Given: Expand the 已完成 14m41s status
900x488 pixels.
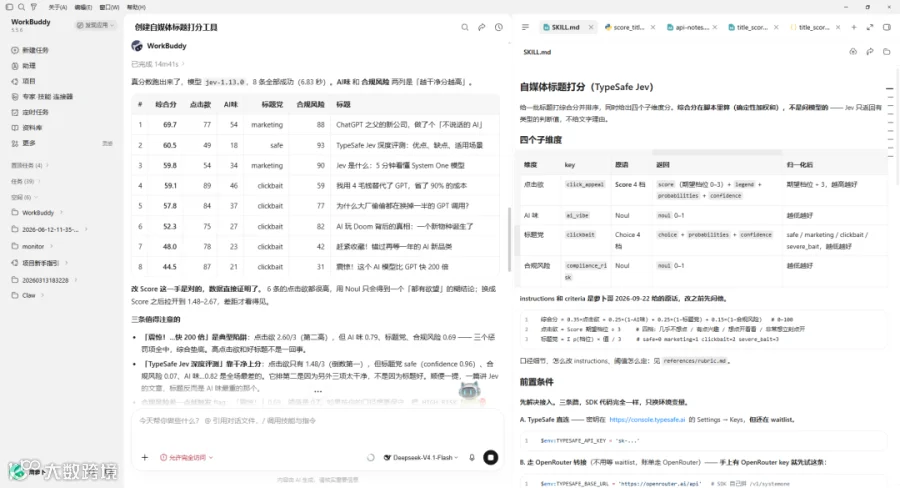Looking at the screenshot, I should click(158, 64).
